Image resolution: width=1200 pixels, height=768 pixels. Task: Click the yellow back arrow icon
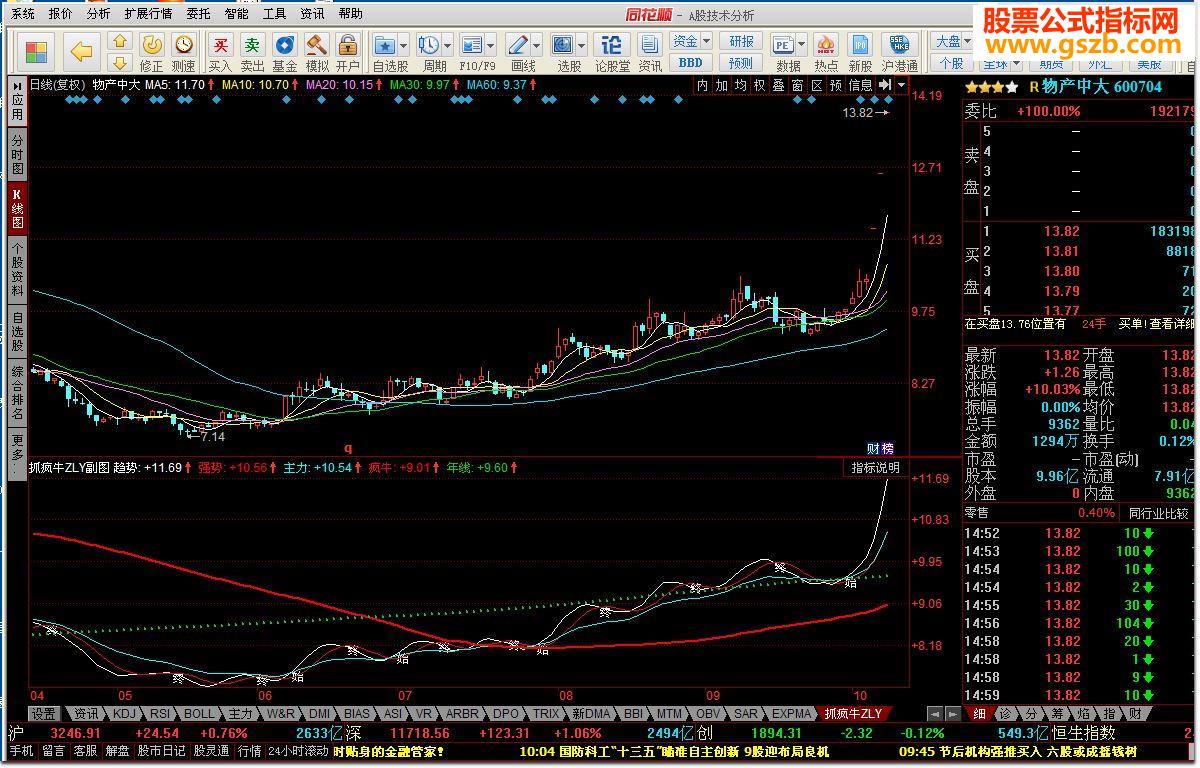click(x=81, y=51)
